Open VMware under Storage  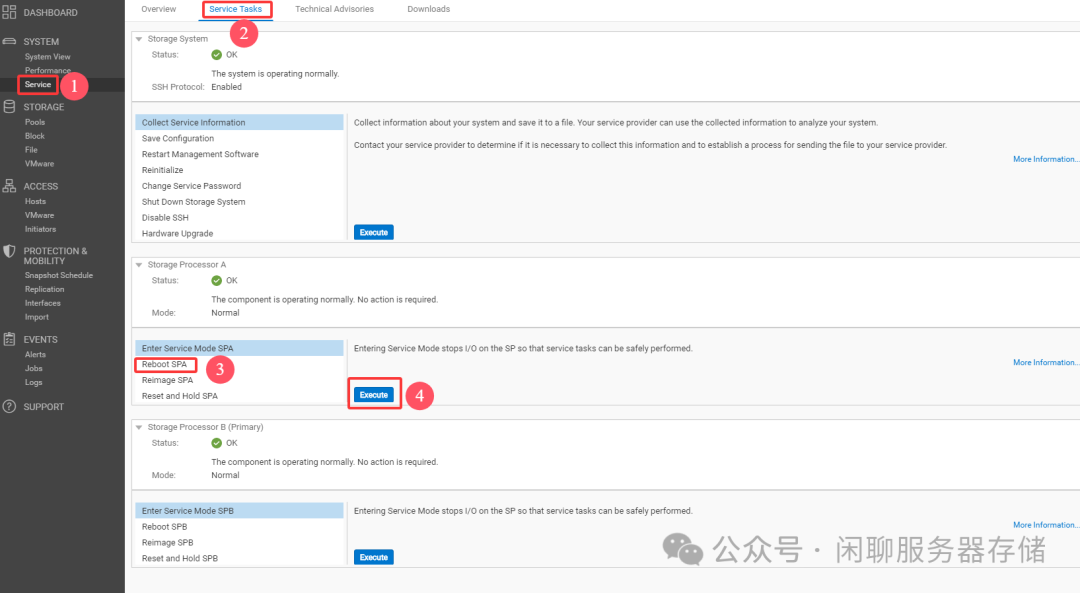click(39, 163)
